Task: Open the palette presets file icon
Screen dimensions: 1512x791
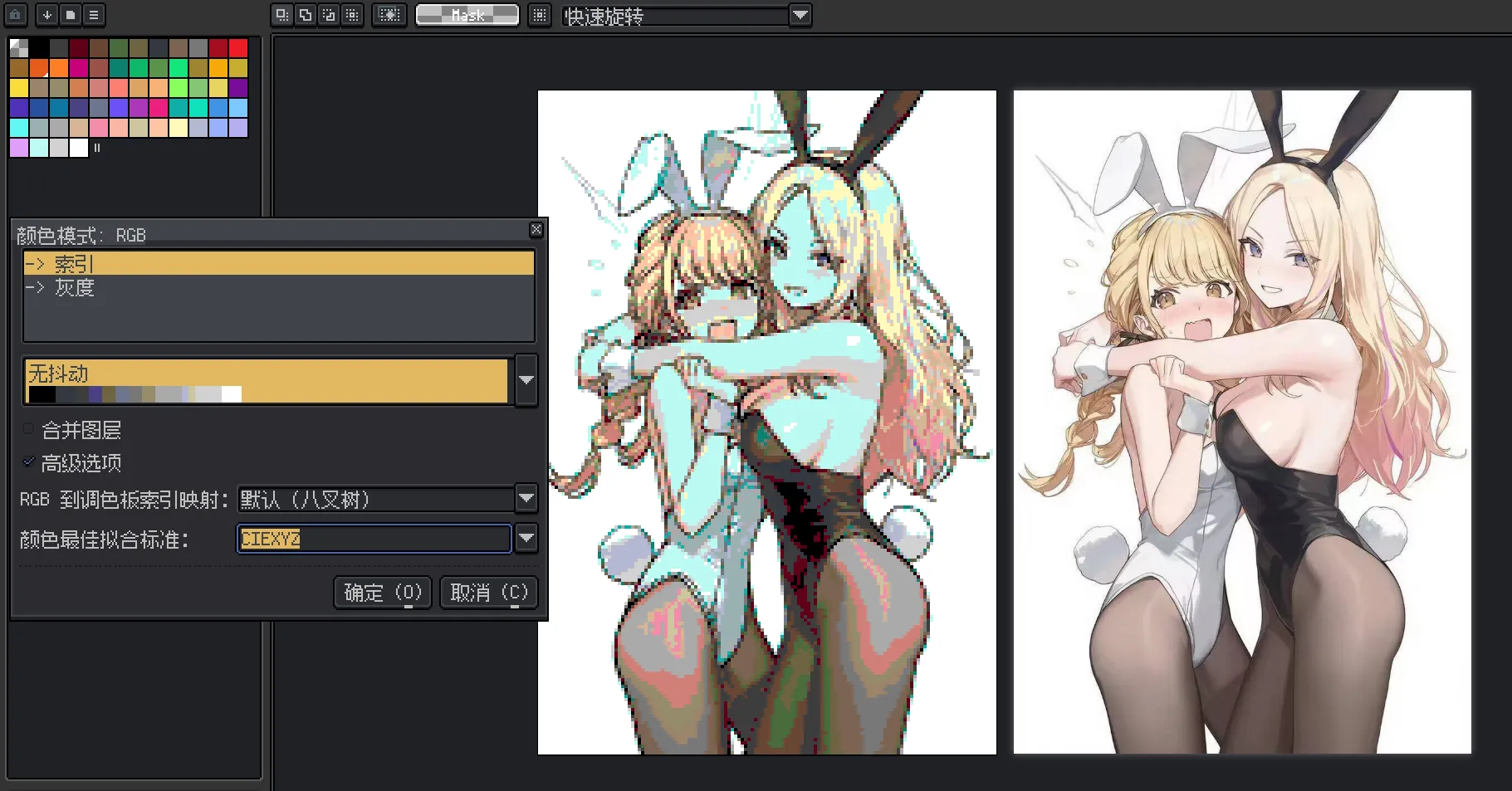Action: tap(71, 15)
